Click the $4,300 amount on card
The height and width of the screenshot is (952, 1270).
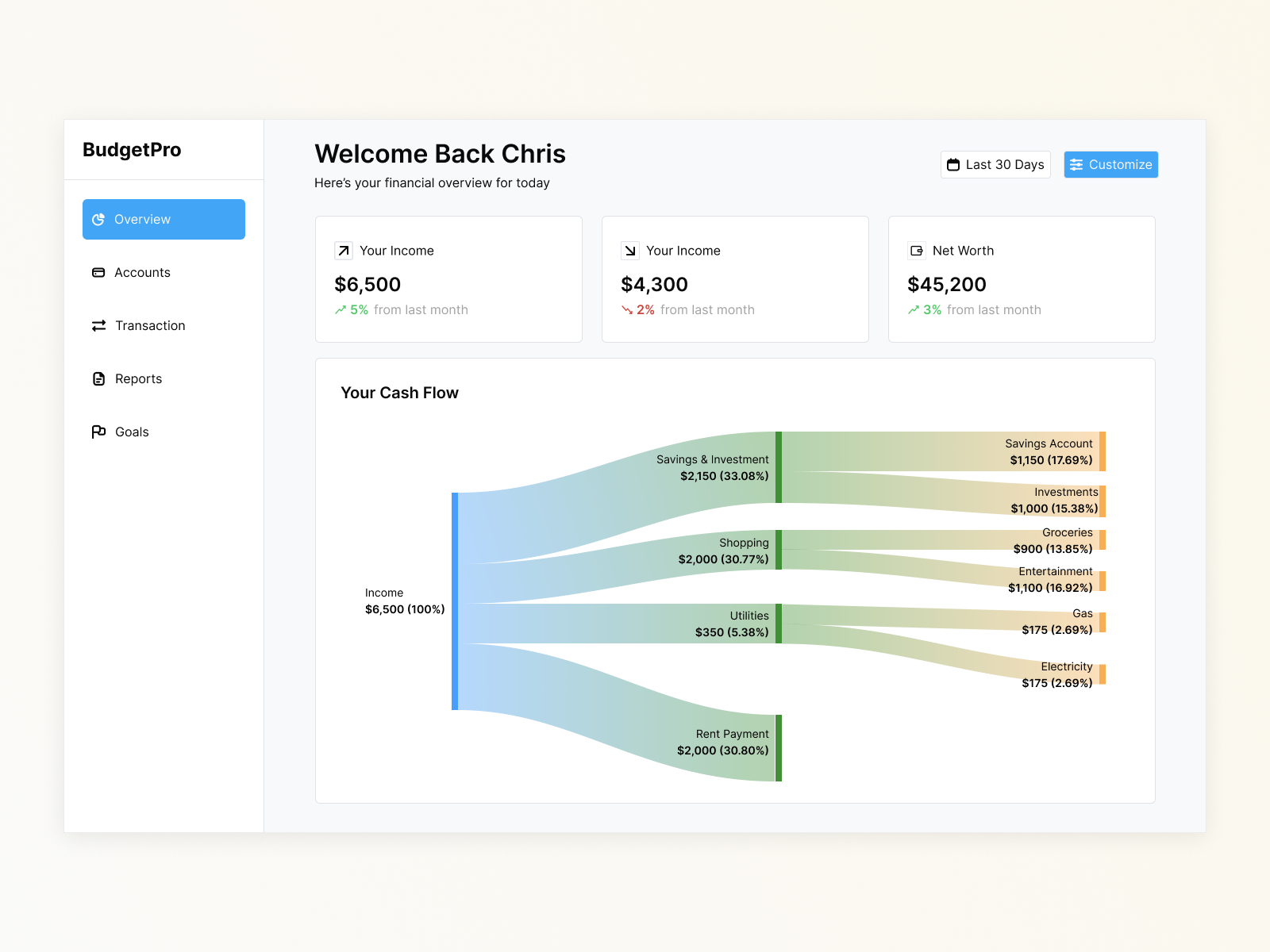654,285
